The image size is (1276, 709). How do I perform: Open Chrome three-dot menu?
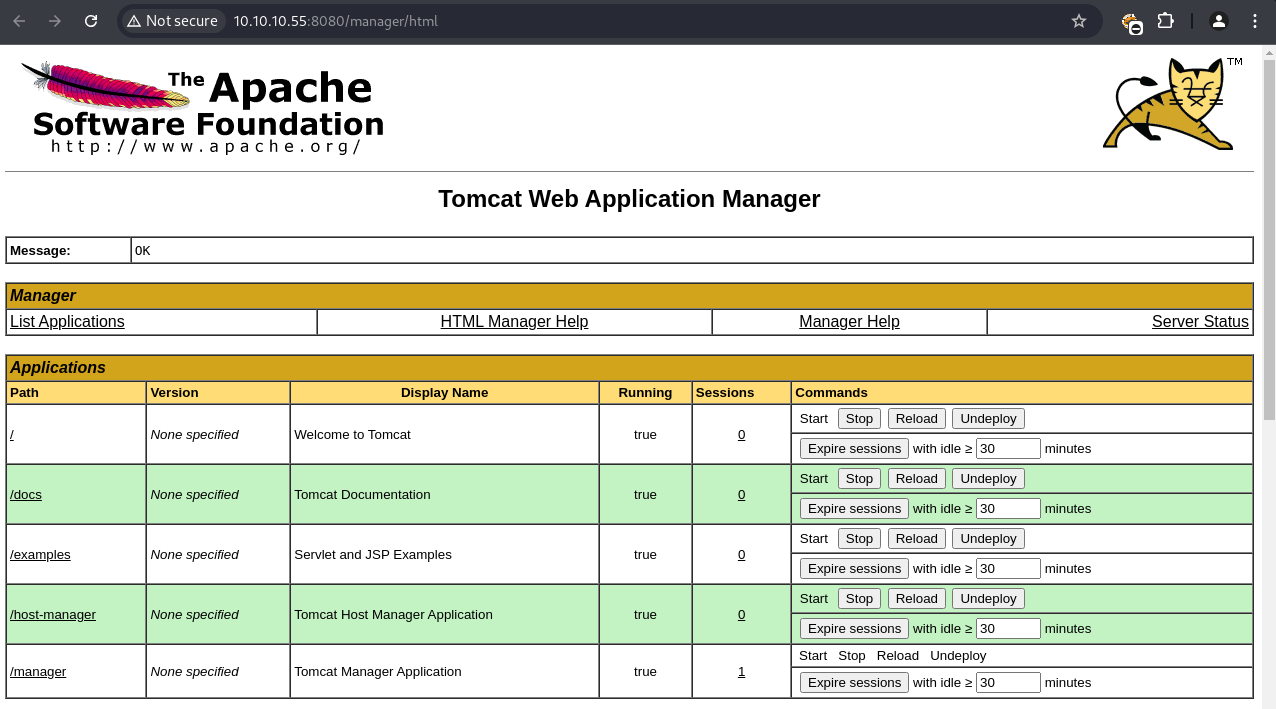1255,21
